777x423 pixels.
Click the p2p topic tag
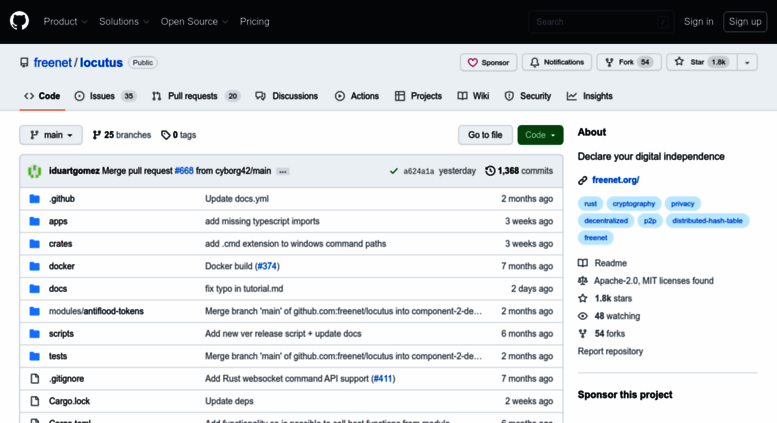(650, 220)
